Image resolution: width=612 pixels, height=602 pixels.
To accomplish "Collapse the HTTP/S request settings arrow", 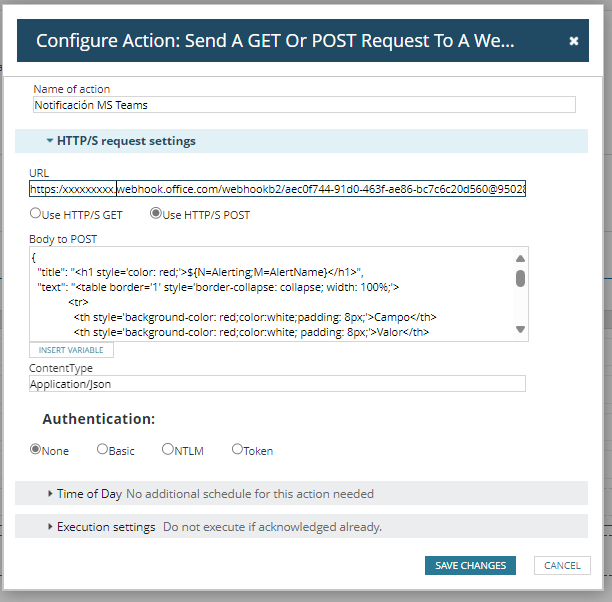I will click(50, 141).
